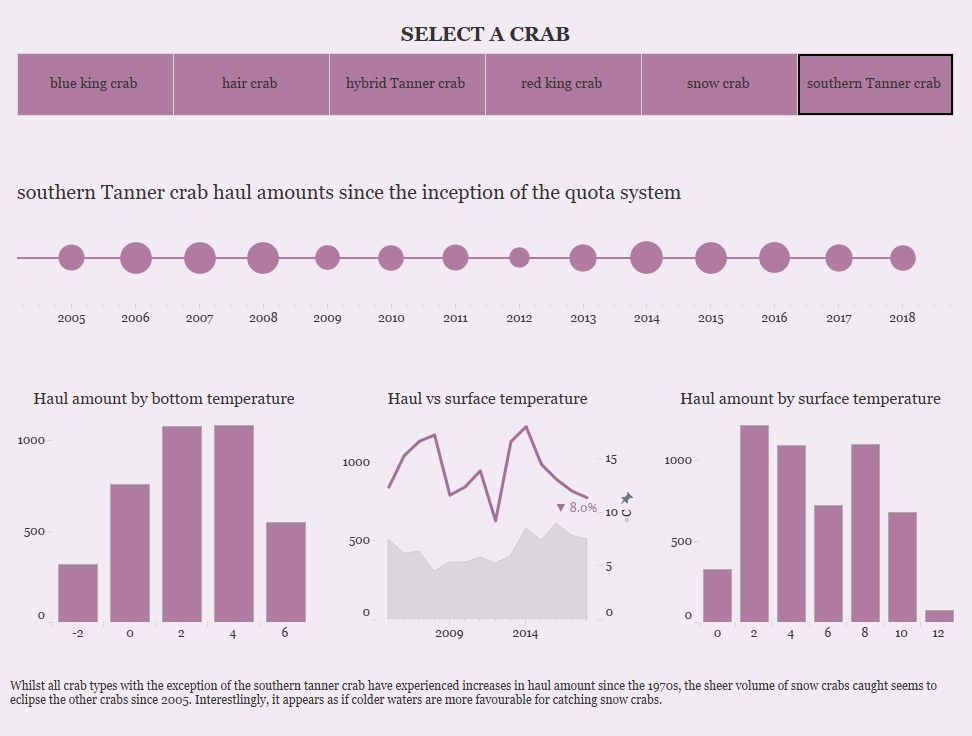Viewport: 972px width, 736px height.
Task: Click the 2018 timeline marker
Action: point(903,257)
